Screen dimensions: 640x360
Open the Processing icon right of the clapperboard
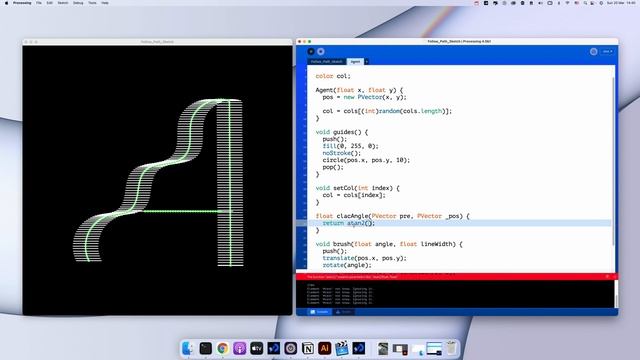(x=359, y=348)
